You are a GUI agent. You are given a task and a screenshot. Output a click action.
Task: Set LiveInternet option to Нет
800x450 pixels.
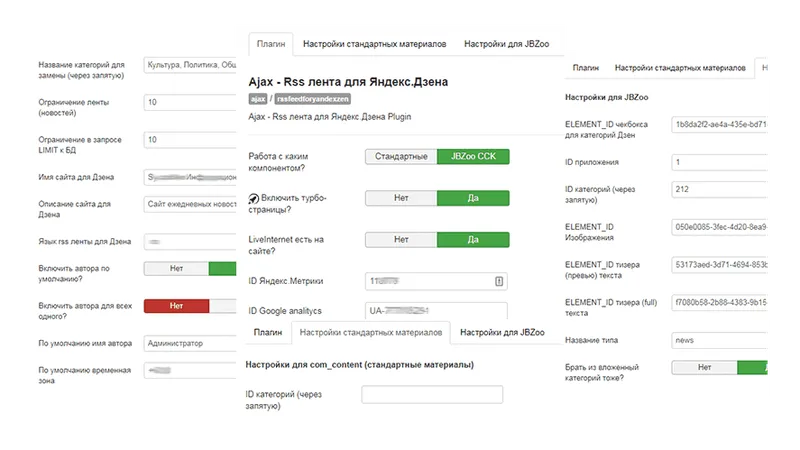tap(401, 239)
